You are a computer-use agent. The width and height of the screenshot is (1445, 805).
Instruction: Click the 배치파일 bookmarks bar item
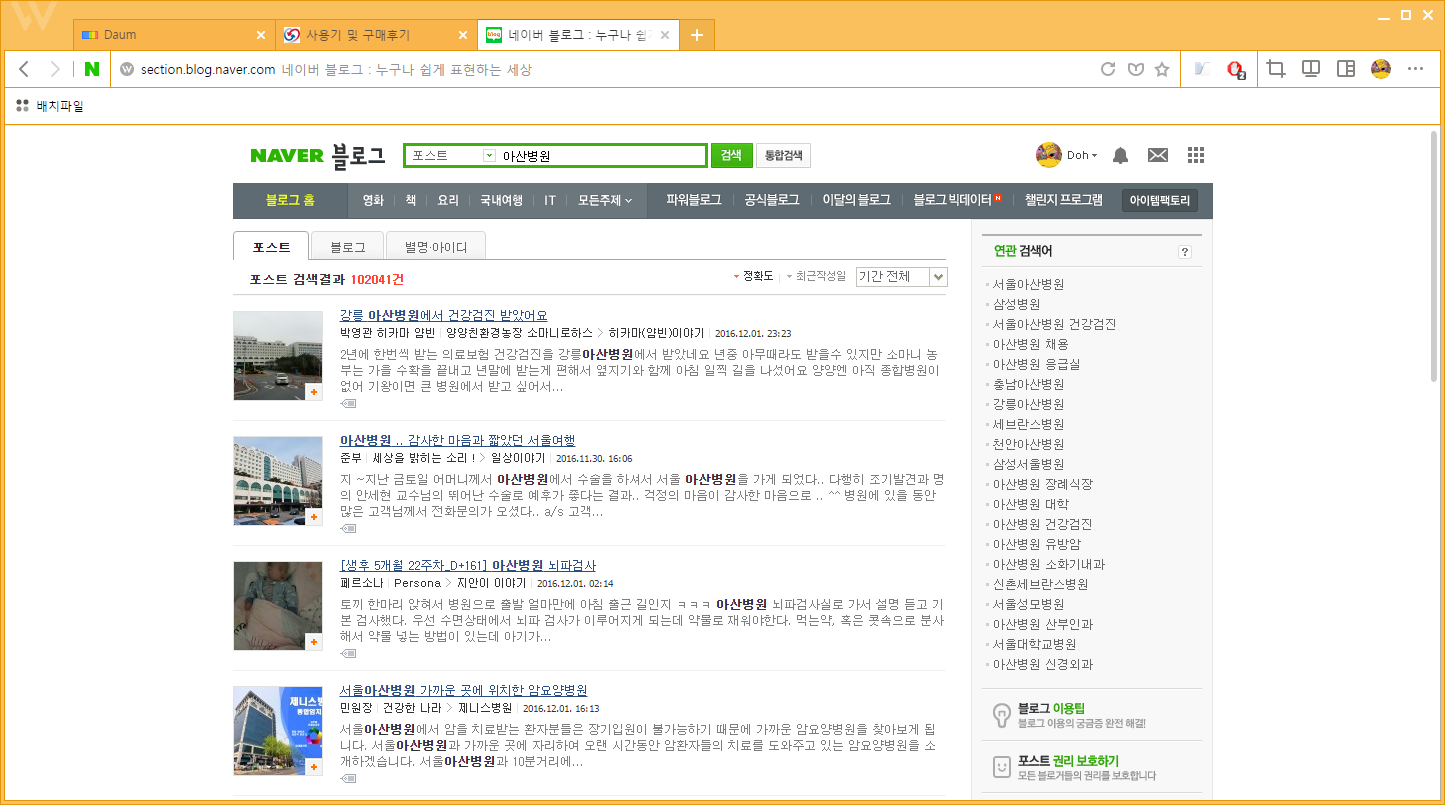pyautogui.click(x=50, y=105)
